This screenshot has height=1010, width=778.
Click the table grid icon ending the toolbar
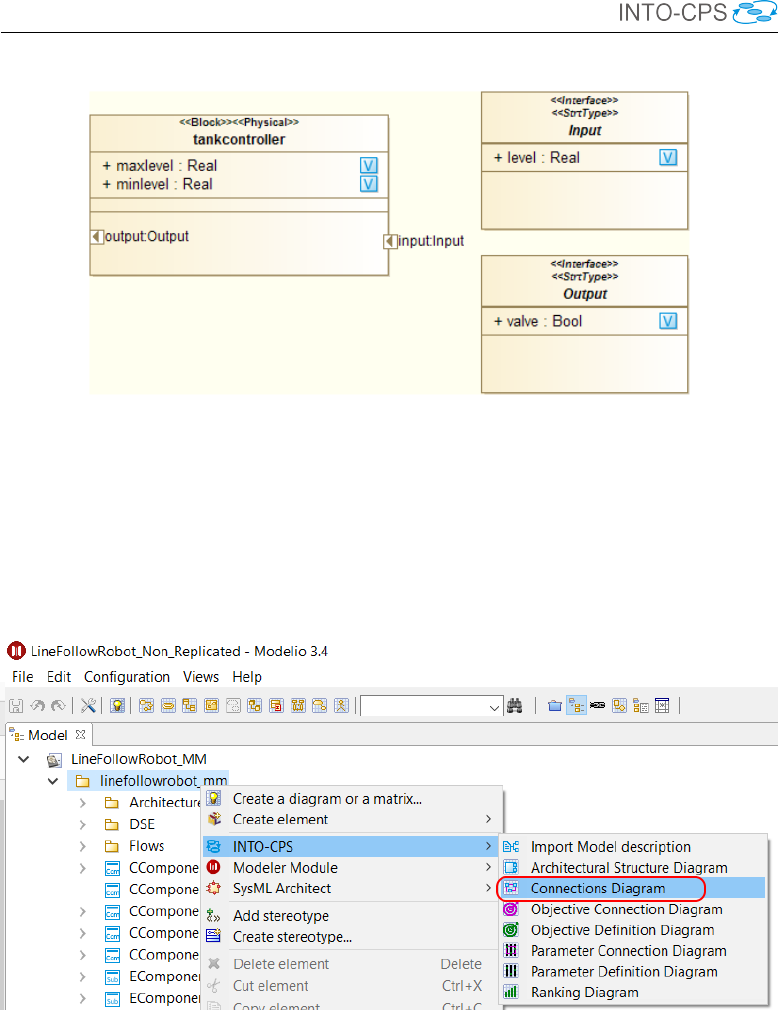point(662,706)
